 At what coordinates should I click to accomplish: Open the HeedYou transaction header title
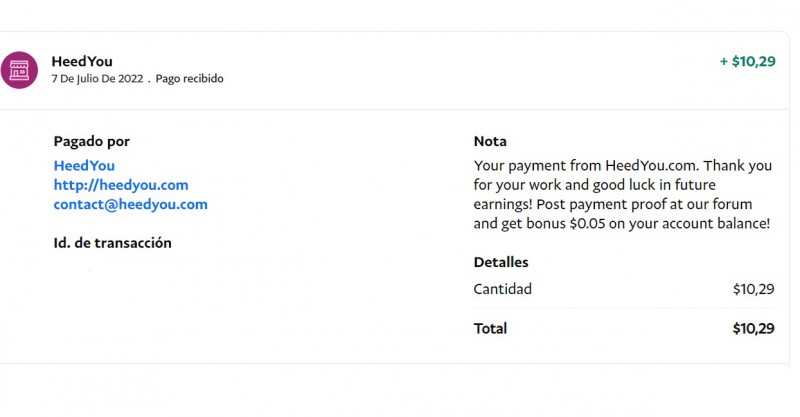point(82,62)
